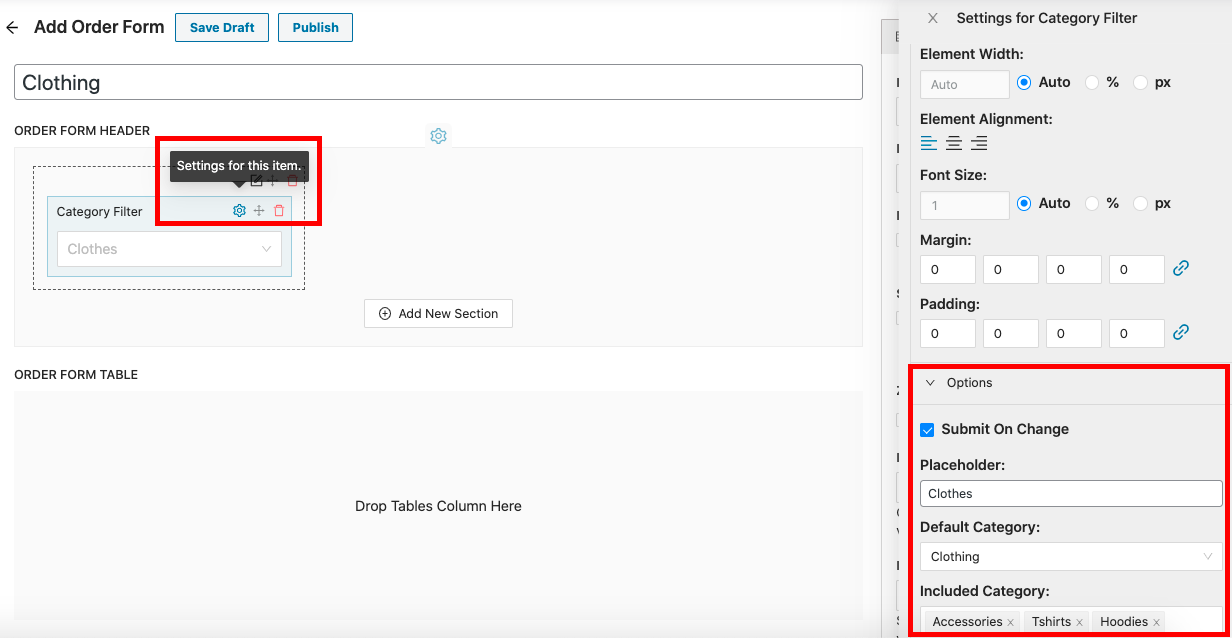Image resolution: width=1232 pixels, height=638 pixels.
Task: Uncheck Submit On Change checkbox
Action: click(x=927, y=430)
